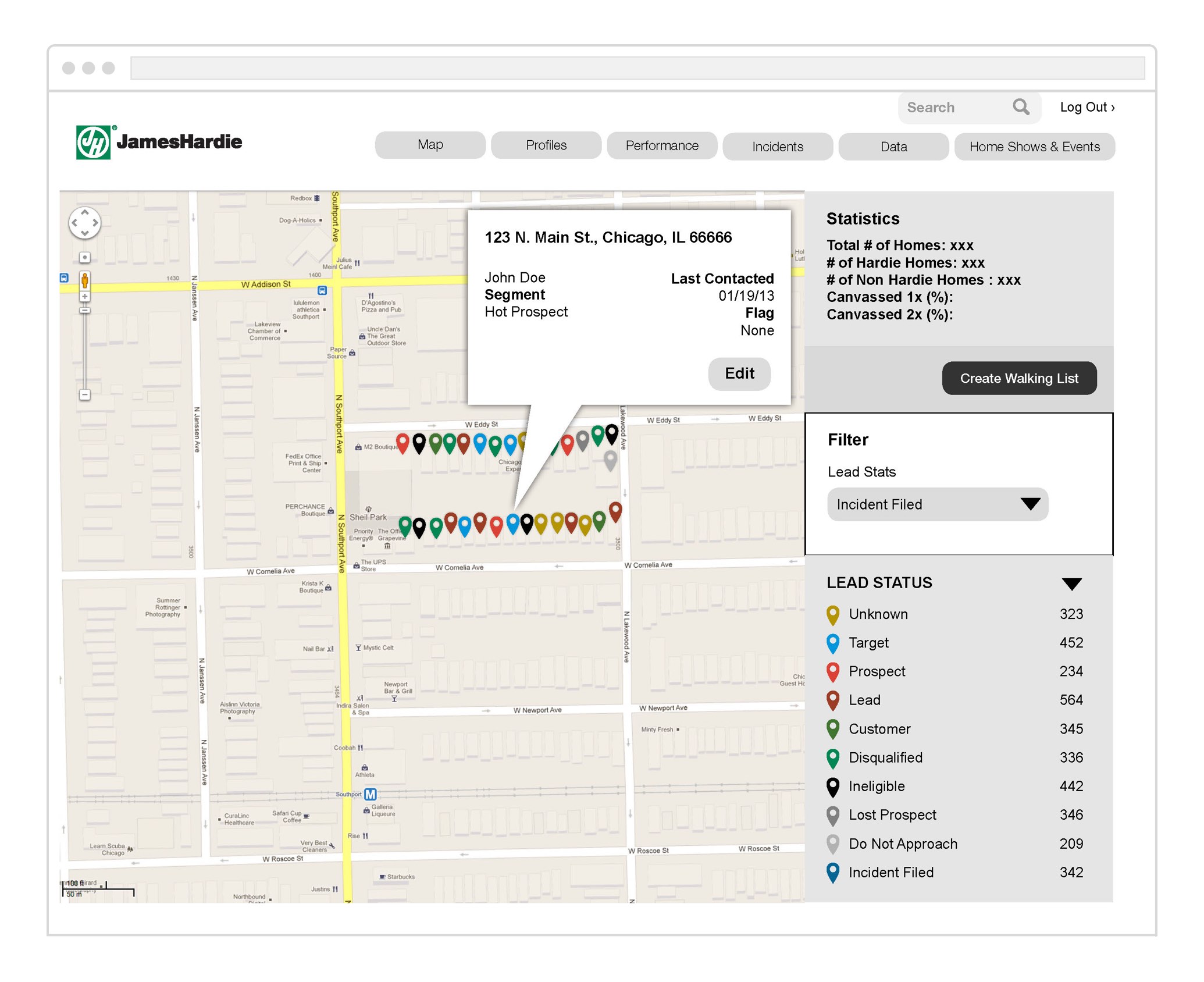Image resolution: width=1204 pixels, height=982 pixels.
Task: Click the John Doe name in popup
Action: [515, 277]
